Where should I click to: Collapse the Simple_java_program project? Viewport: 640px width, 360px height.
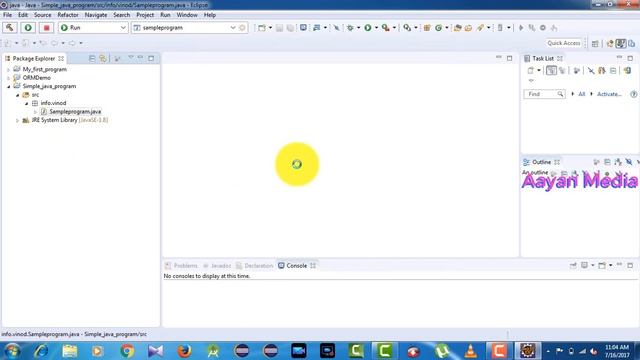pyautogui.click(x=8, y=87)
